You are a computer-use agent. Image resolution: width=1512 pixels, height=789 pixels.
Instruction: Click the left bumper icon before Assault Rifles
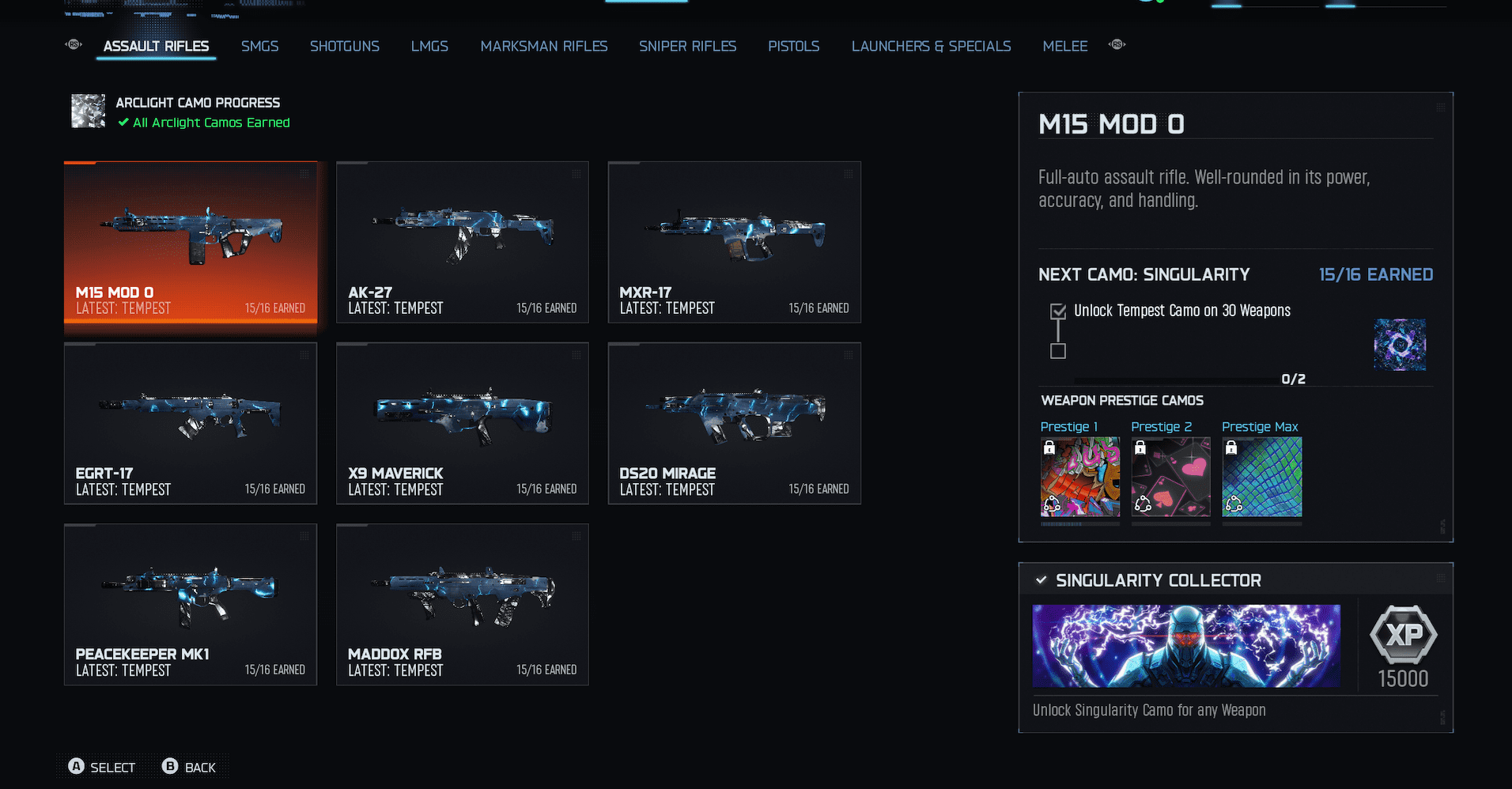74,45
